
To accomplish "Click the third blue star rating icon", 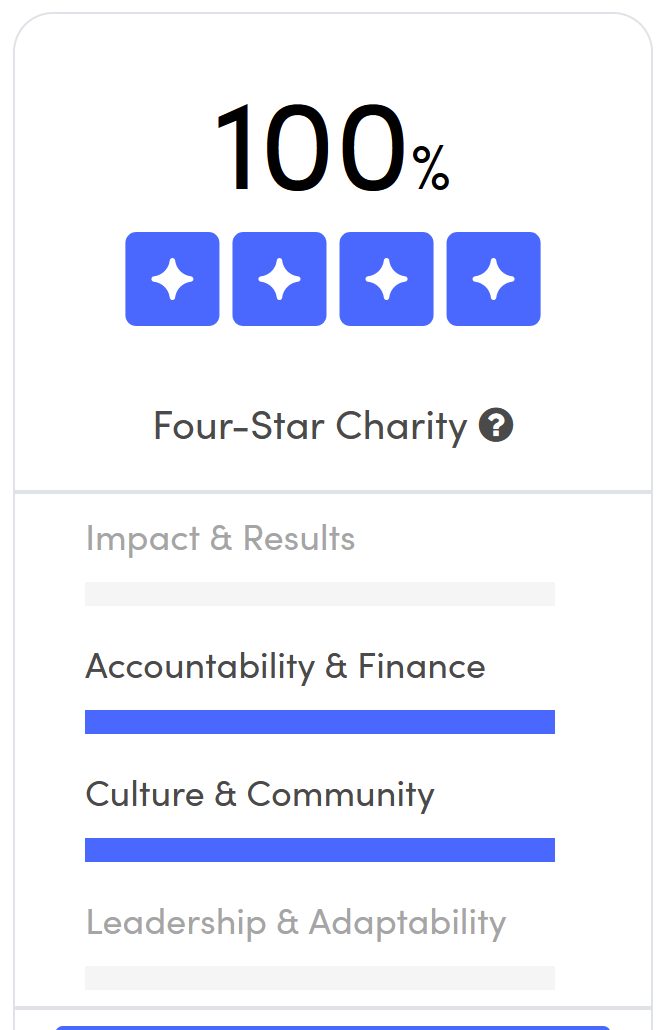I will pyautogui.click(x=386, y=279).
